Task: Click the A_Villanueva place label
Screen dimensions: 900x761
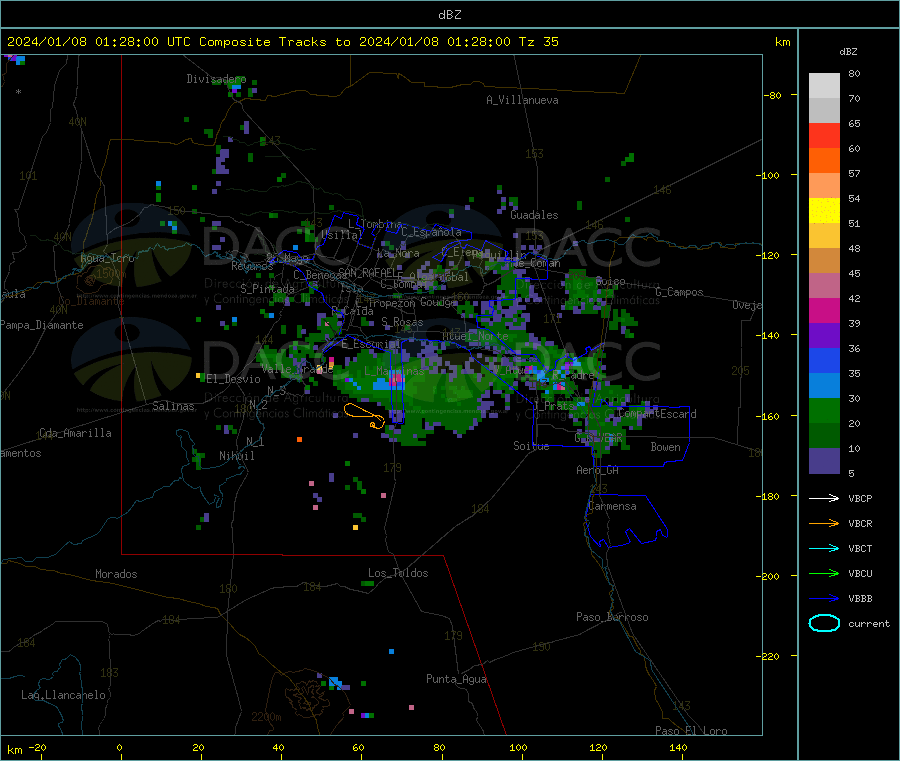Action: pos(522,100)
